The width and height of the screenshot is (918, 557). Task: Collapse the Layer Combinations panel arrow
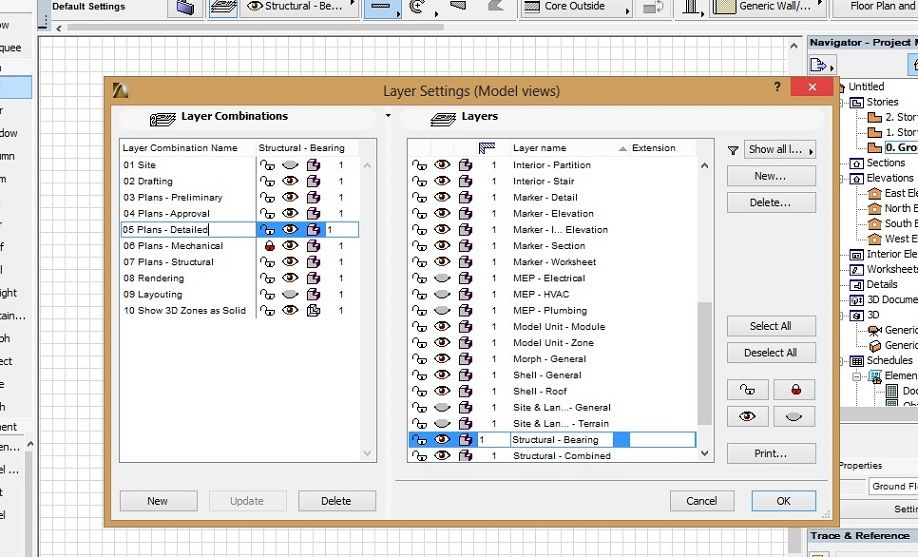click(388, 117)
